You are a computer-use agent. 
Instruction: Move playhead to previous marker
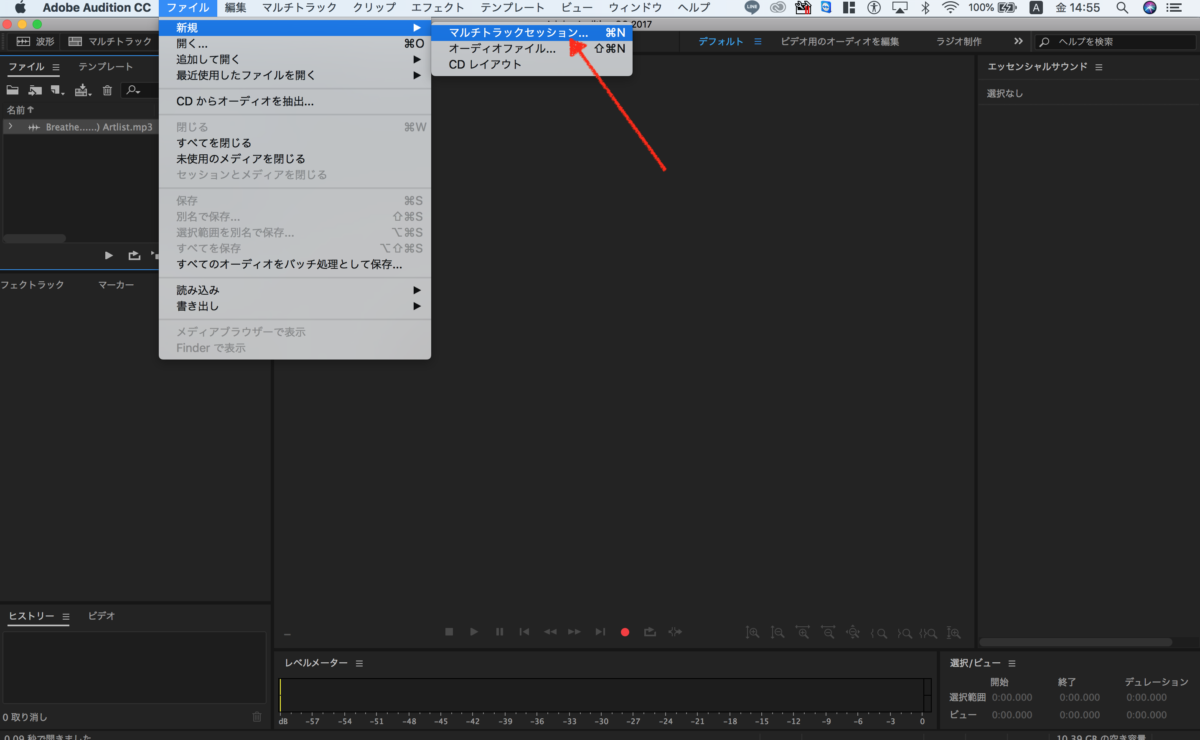(x=524, y=632)
